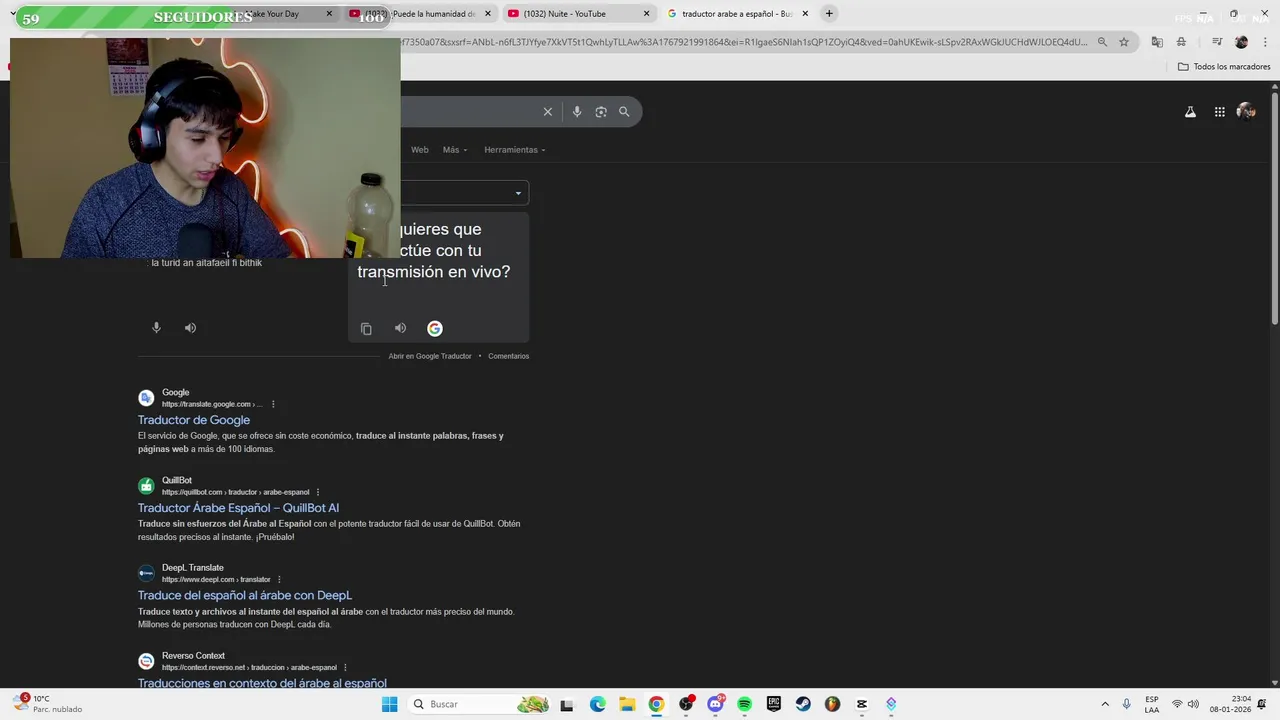Submit search with magnifier icon
Image resolution: width=1280 pixels, height=720 pixels.
point(624,112)
